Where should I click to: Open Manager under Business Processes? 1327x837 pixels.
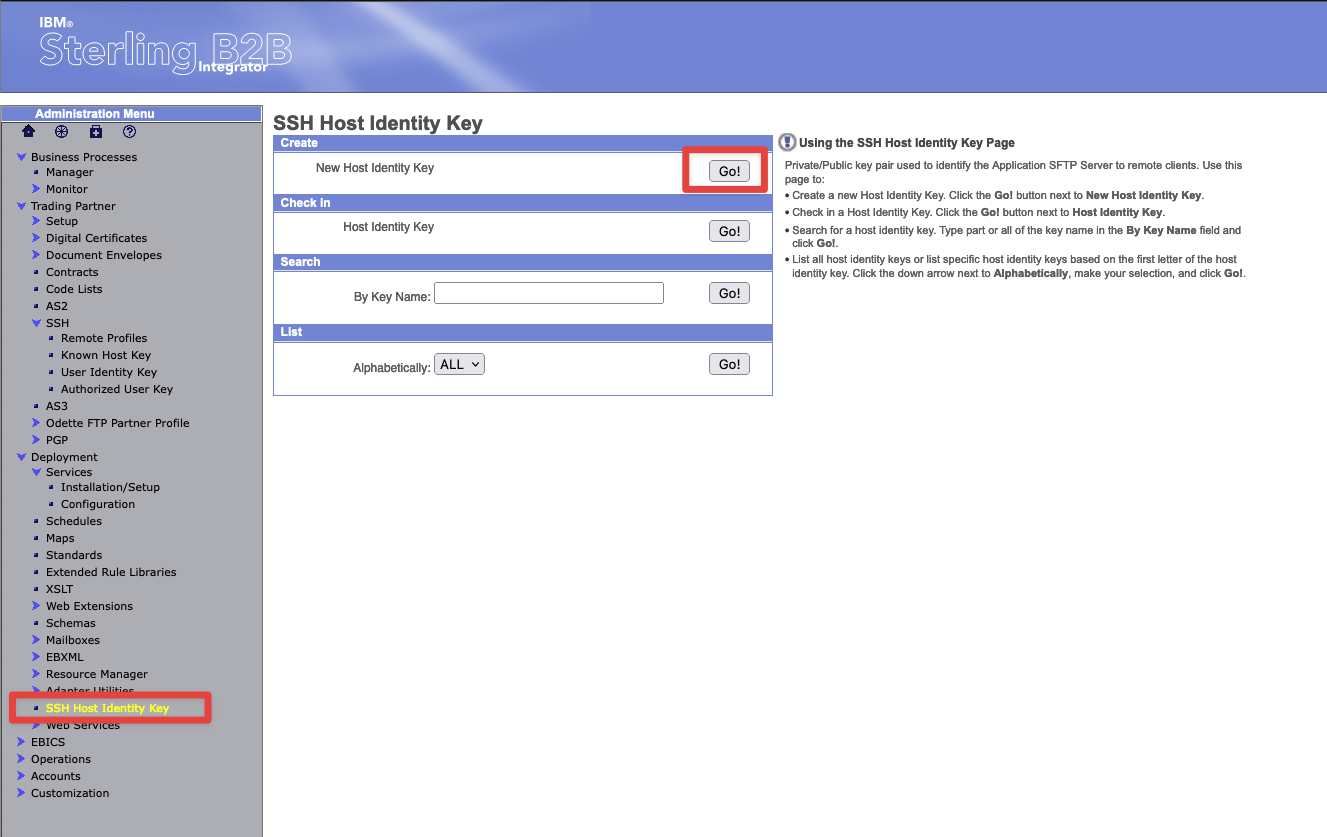[69, 172]
